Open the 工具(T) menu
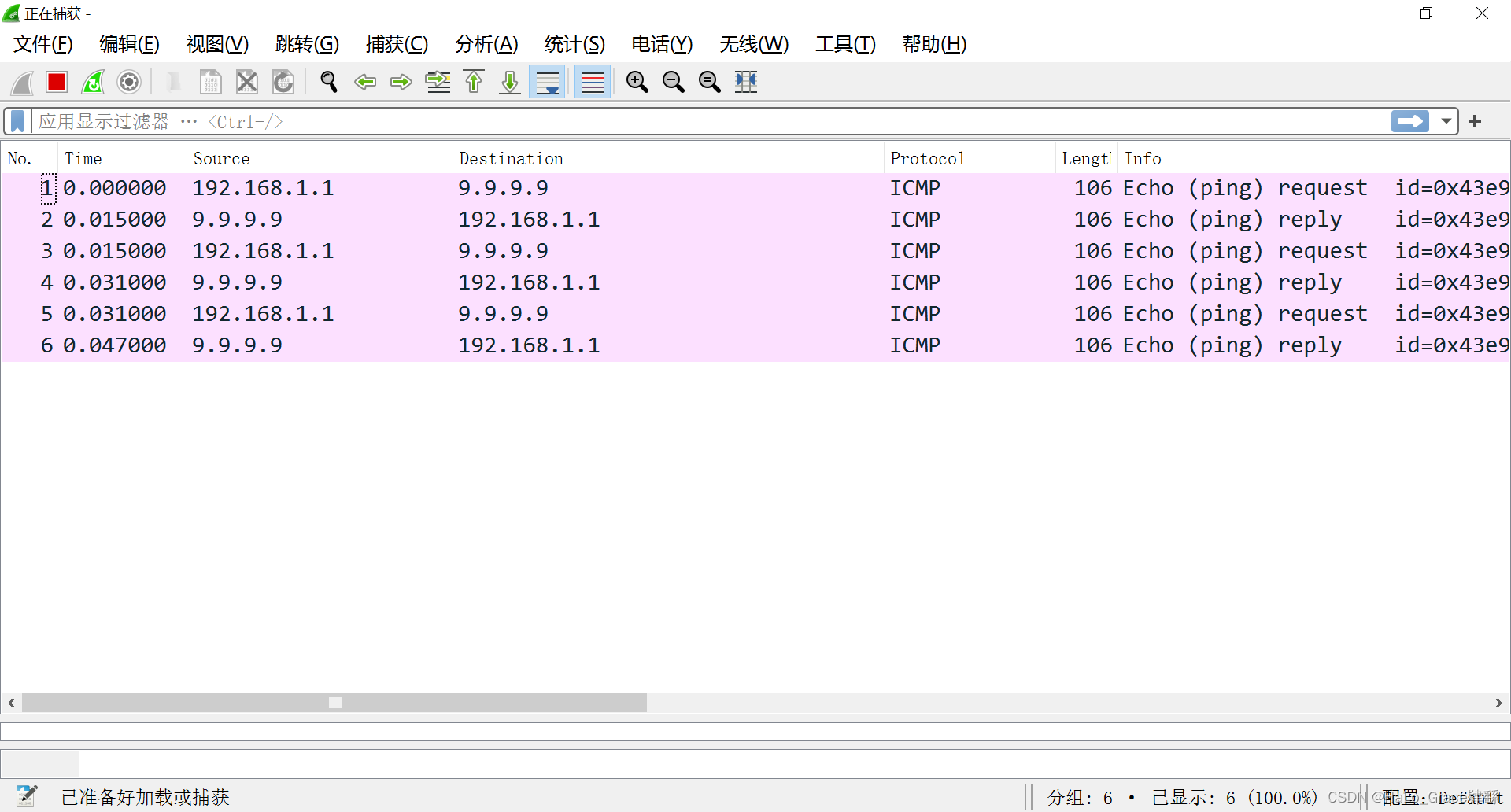This screenshot has width=1511, height=812. pyautogui.click(x=845, y=44)
